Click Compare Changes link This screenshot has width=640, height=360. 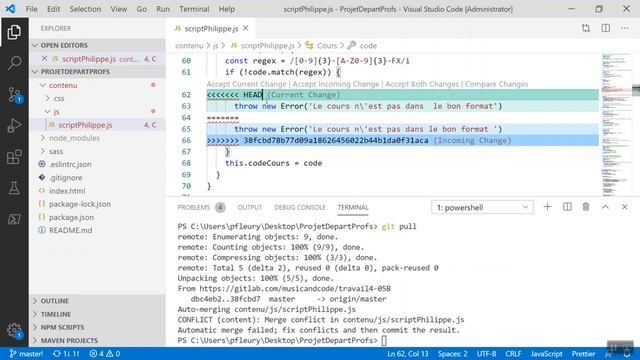(x=496, y=84)
